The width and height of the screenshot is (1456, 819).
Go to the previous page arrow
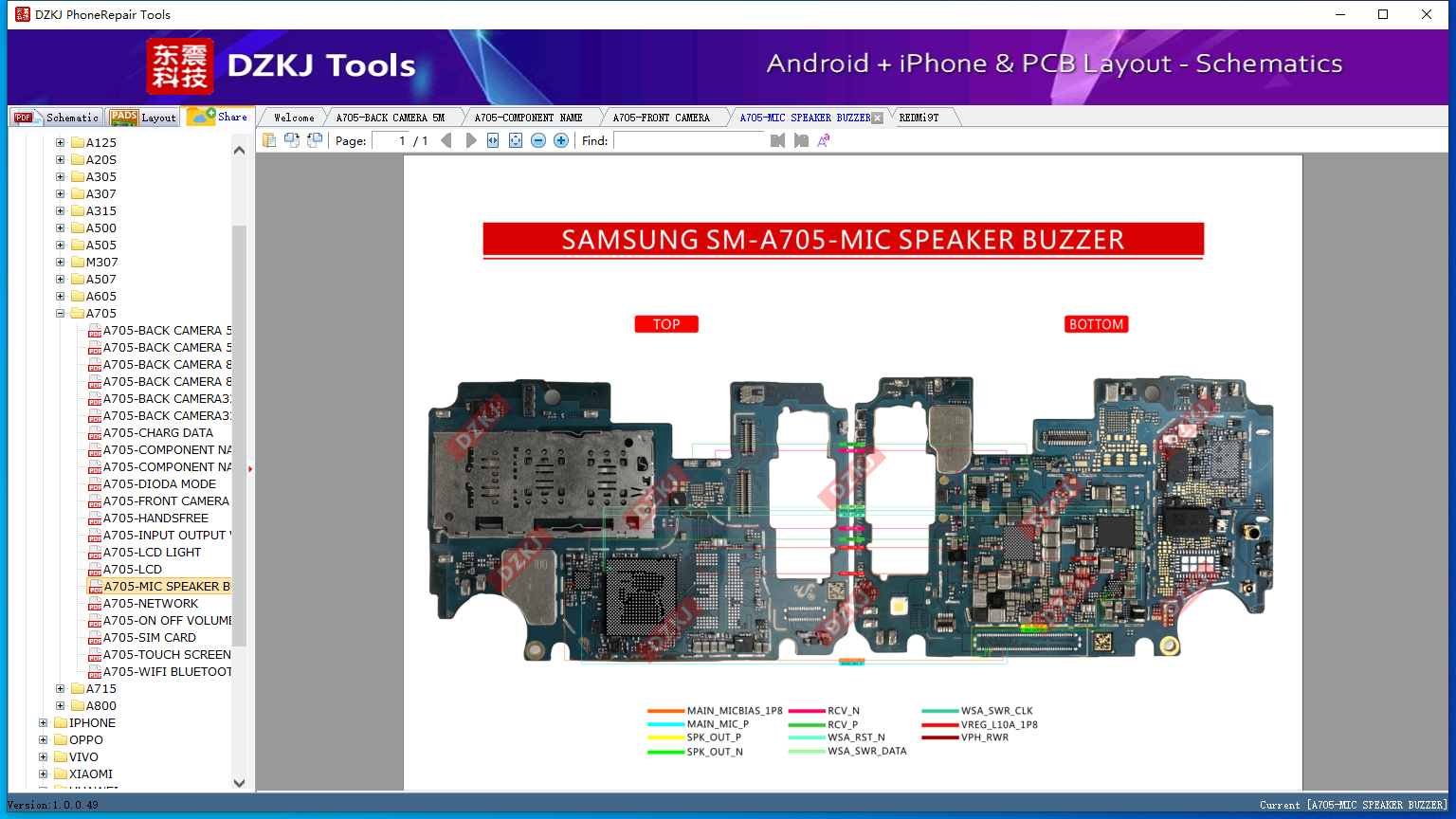point(446,140)
